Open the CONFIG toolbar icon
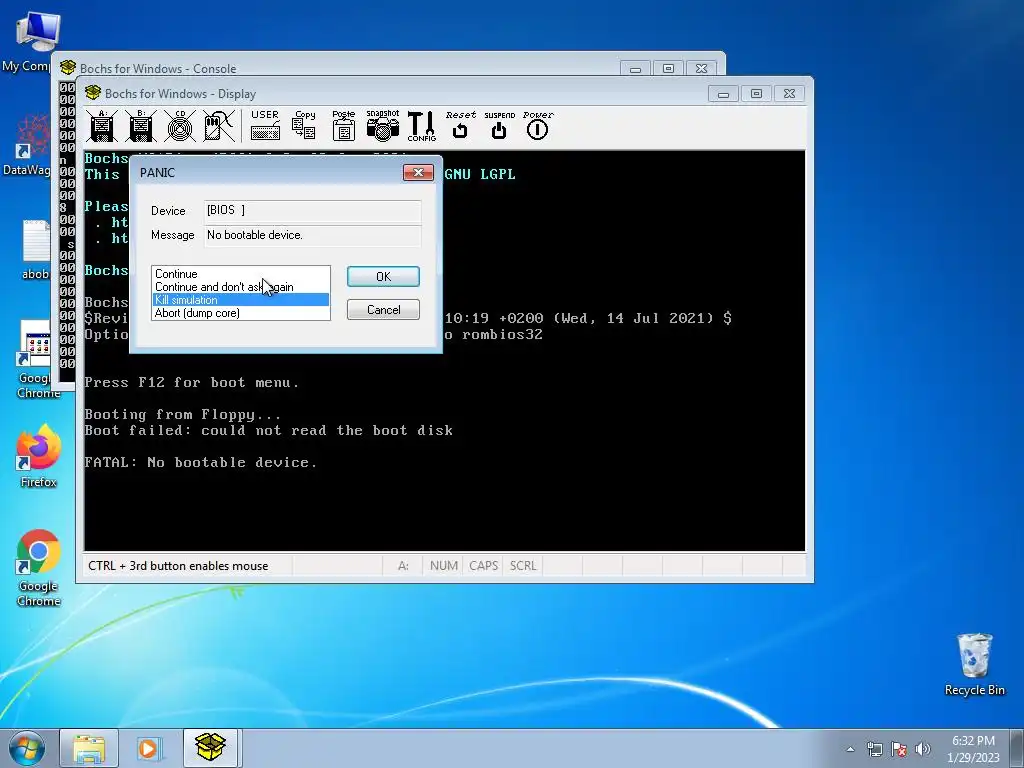 (x=421, y=125)
